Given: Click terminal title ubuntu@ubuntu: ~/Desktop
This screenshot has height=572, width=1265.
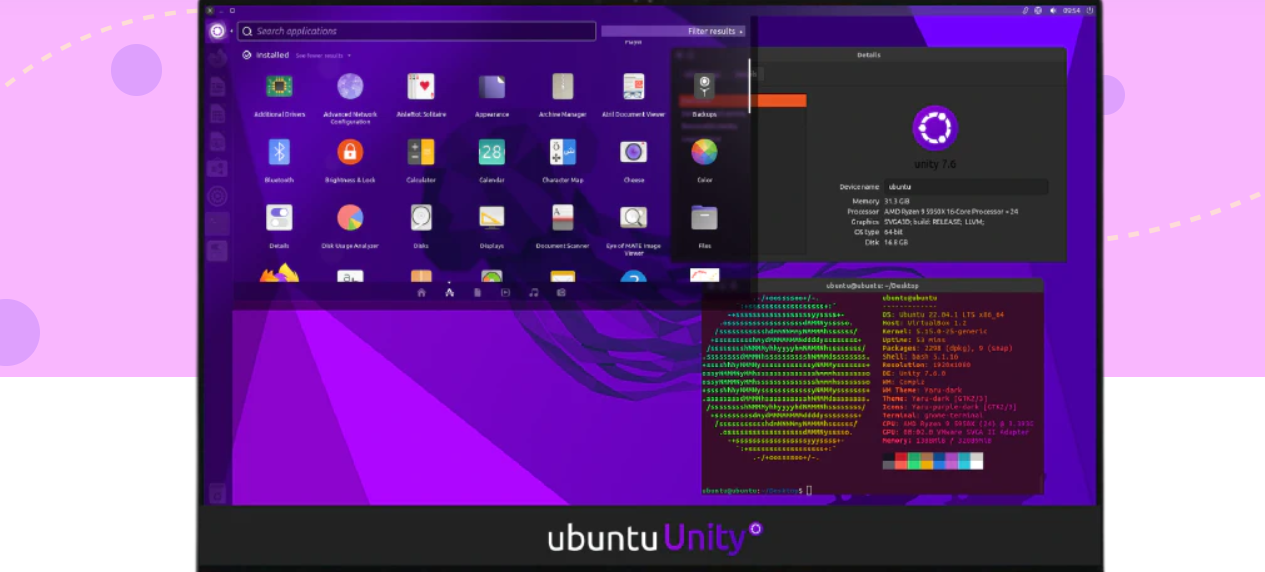Looking at the screenshot, I should pos(872,285).
